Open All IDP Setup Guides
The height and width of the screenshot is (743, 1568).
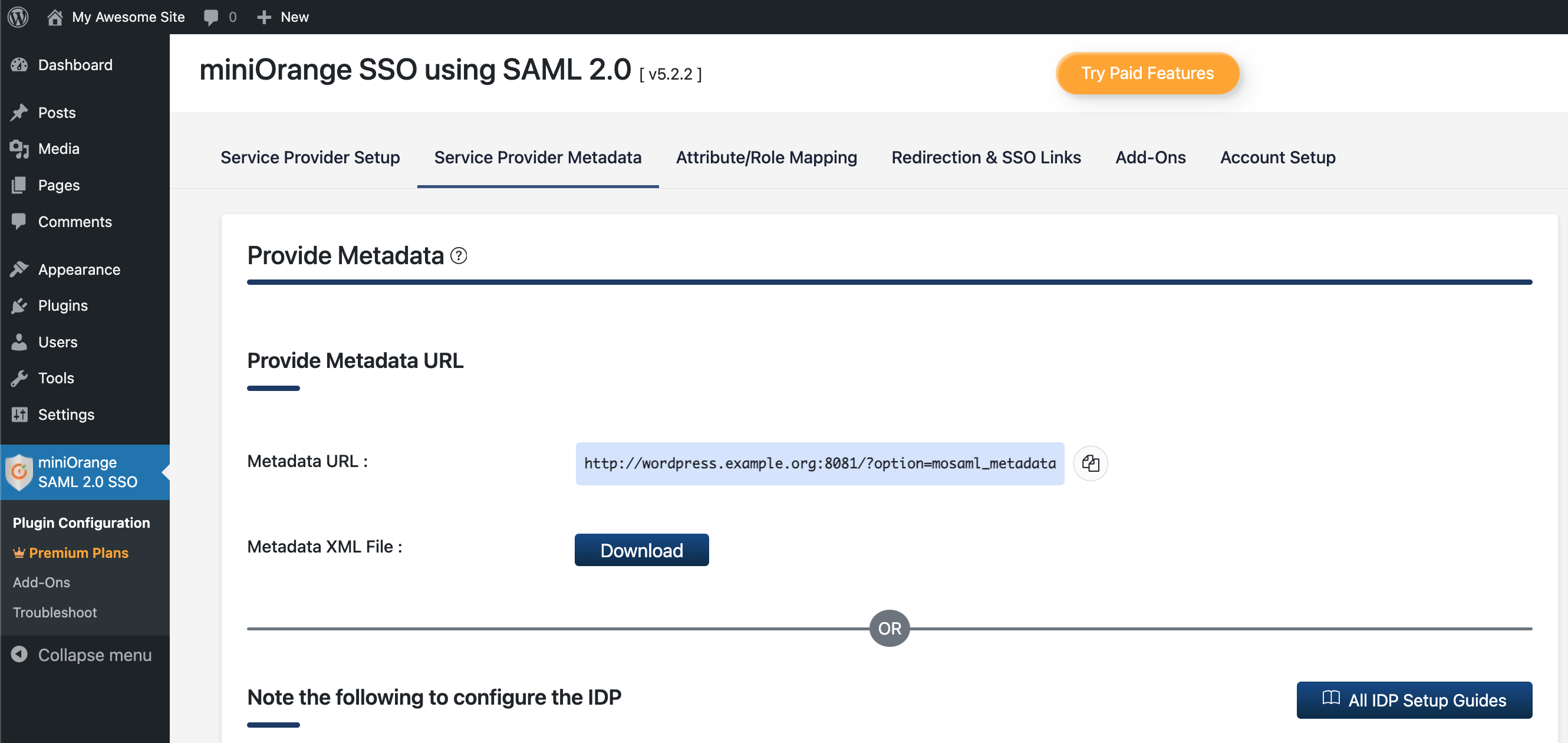coord(1414,700)
